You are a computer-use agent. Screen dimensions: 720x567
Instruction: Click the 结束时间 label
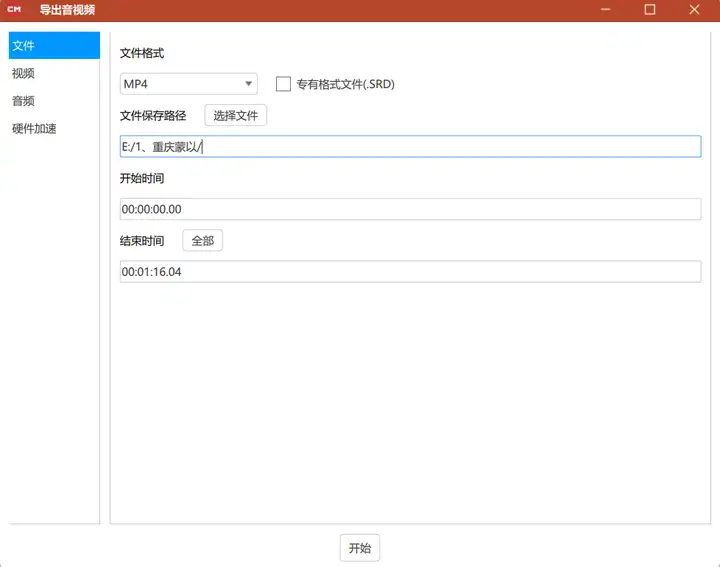coord(142,241)
